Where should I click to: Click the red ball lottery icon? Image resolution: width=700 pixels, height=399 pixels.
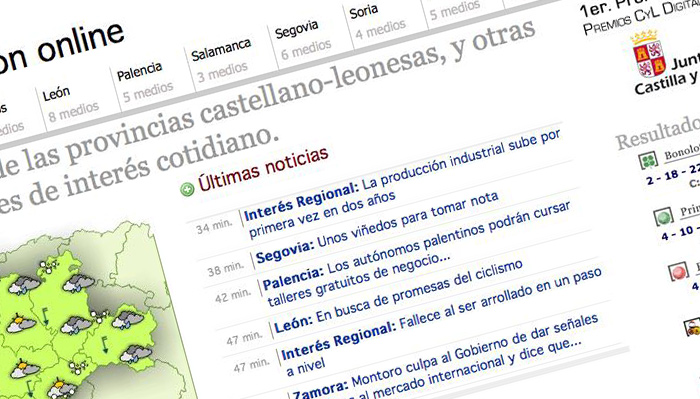pyautogui.click(x=678, y=272)
